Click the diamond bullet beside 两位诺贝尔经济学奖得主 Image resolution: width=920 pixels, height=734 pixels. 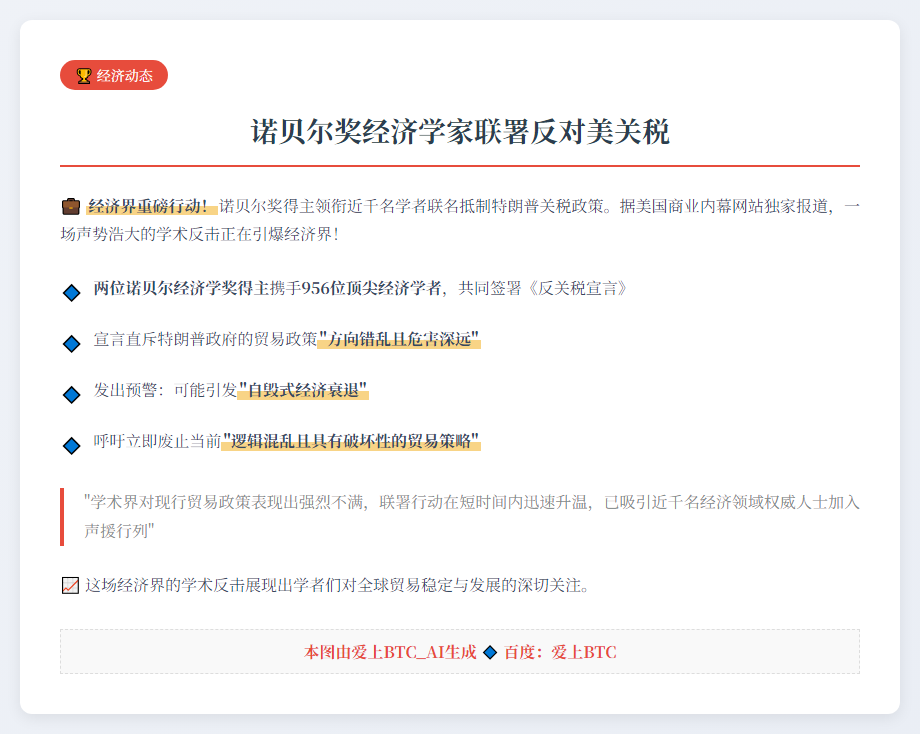[72, 292]
